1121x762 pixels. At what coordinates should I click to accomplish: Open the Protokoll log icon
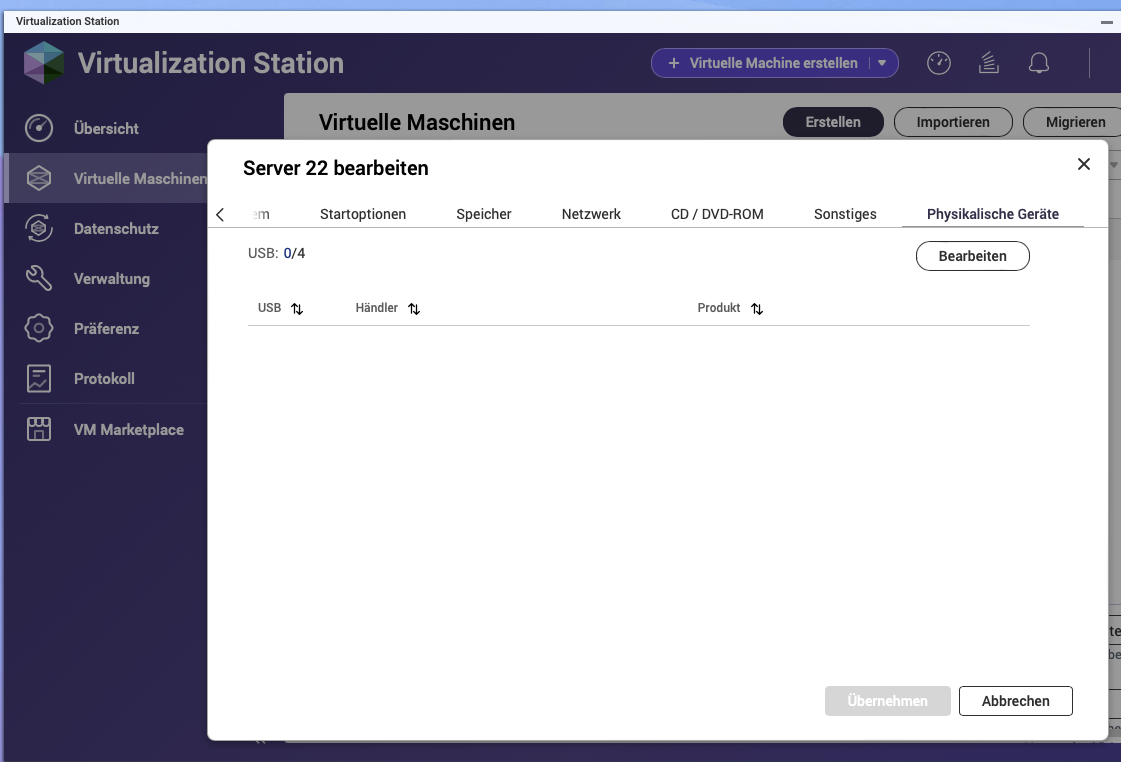[38, 379]
